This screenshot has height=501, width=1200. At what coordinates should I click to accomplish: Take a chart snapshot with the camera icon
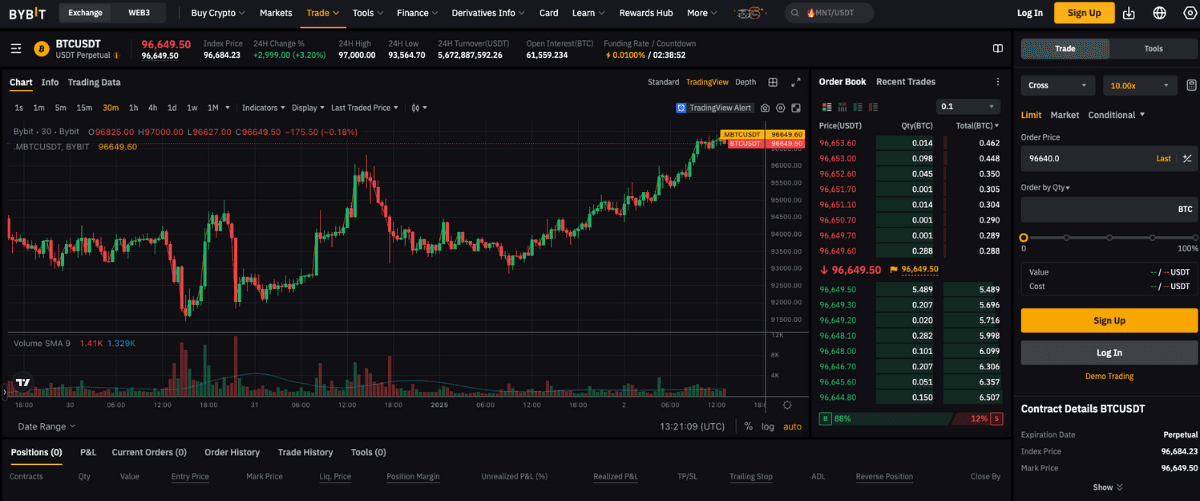pos(765,107)
